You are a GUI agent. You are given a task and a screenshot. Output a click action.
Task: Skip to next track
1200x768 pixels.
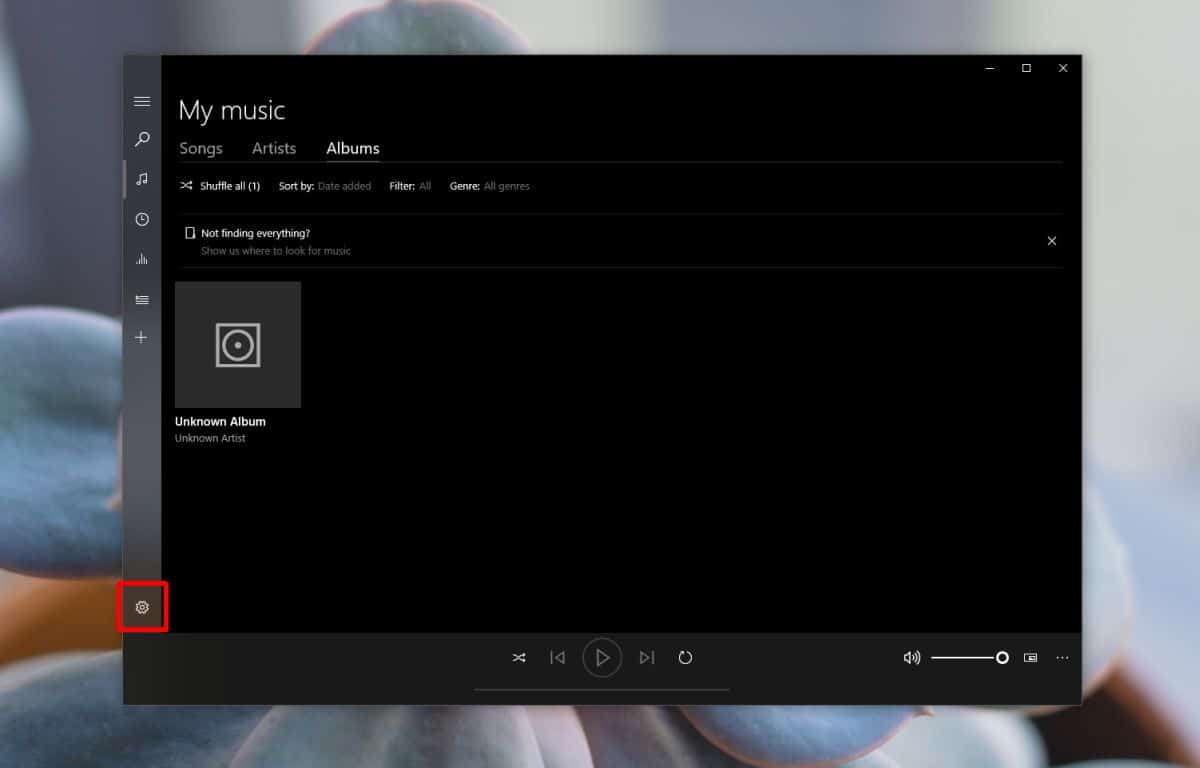pos(647,658)
